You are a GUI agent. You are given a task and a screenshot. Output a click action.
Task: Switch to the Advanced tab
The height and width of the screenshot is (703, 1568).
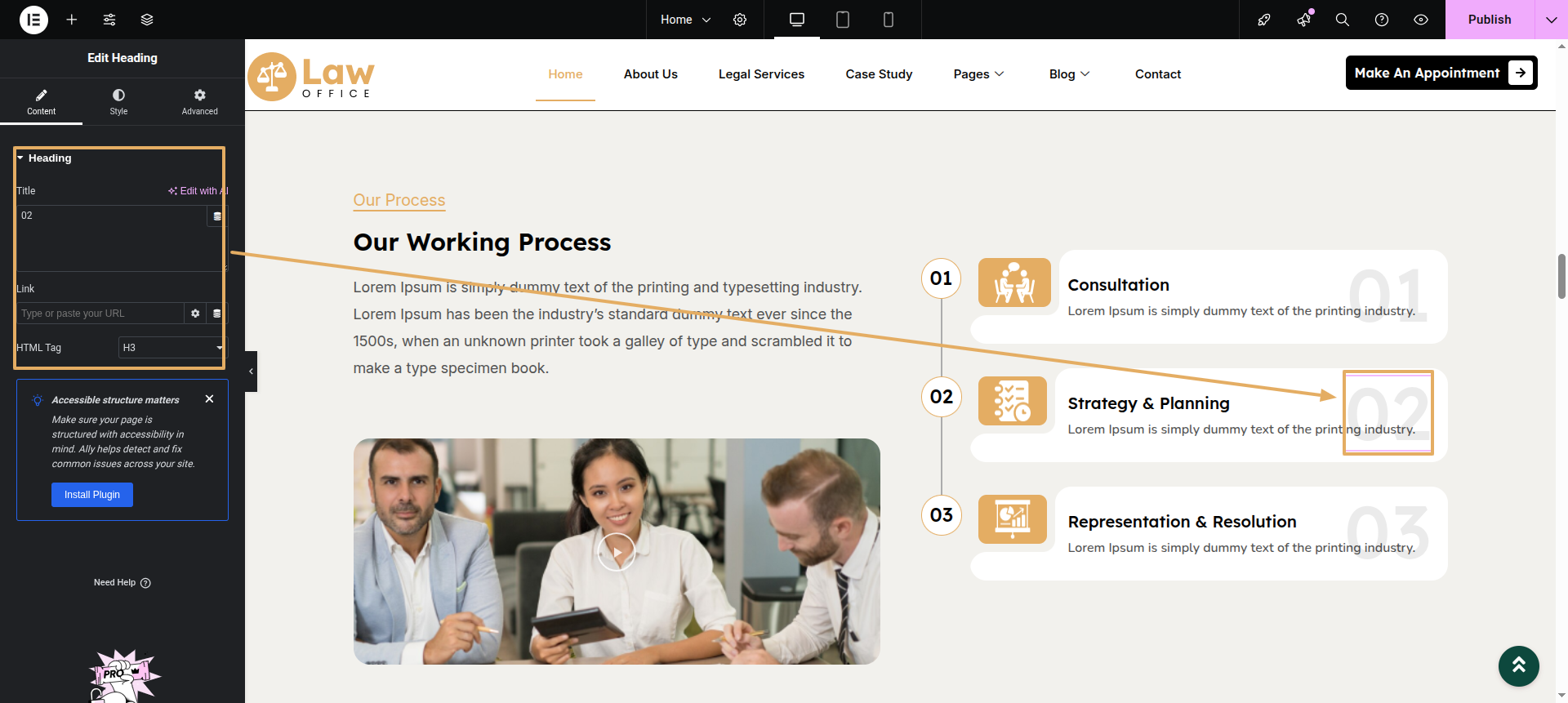199,101
